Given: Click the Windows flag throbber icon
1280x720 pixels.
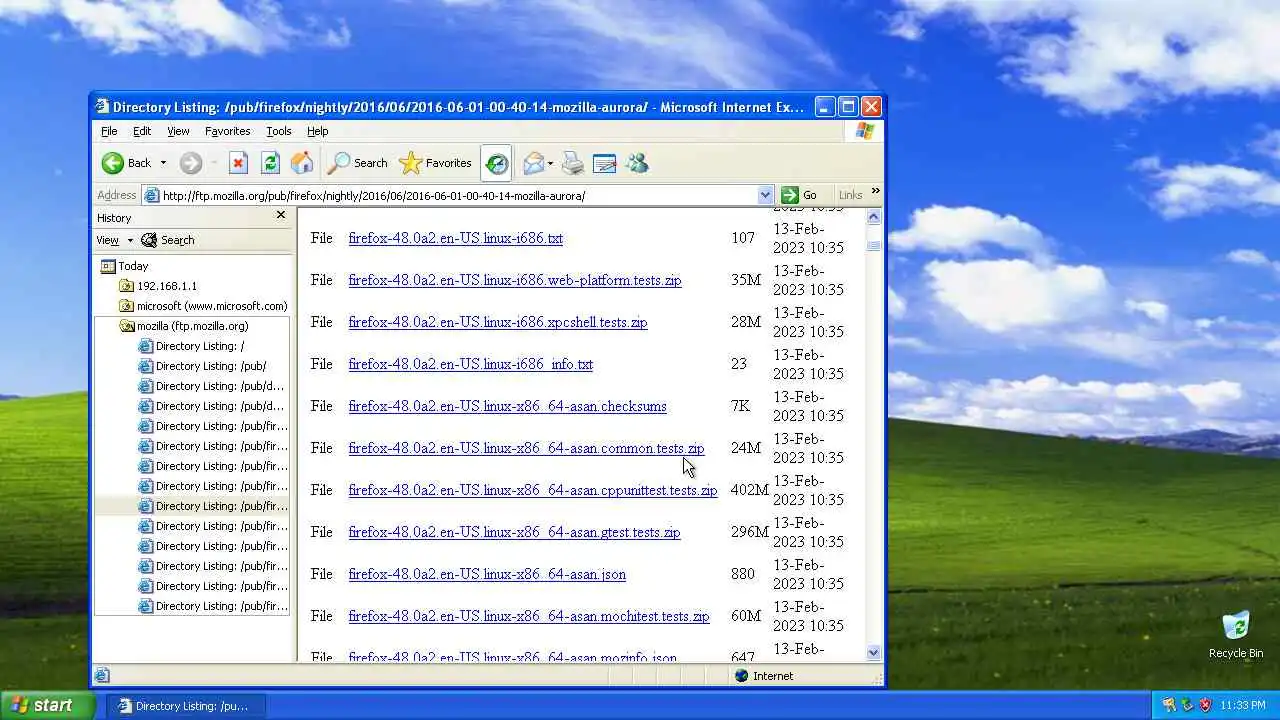Looking at the screenshot, I should (865, 131).
